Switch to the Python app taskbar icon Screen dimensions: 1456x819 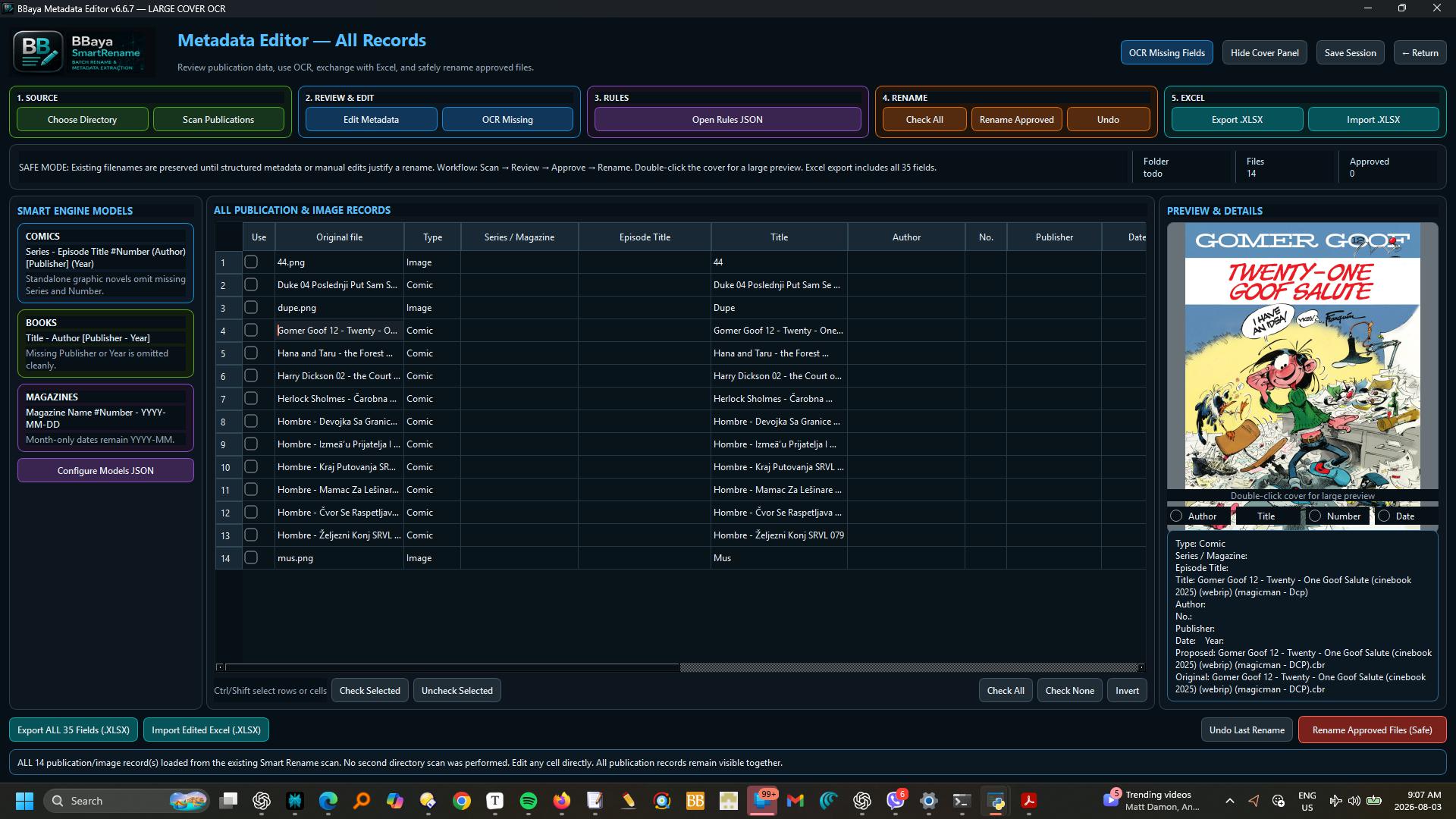pos(996,801)
